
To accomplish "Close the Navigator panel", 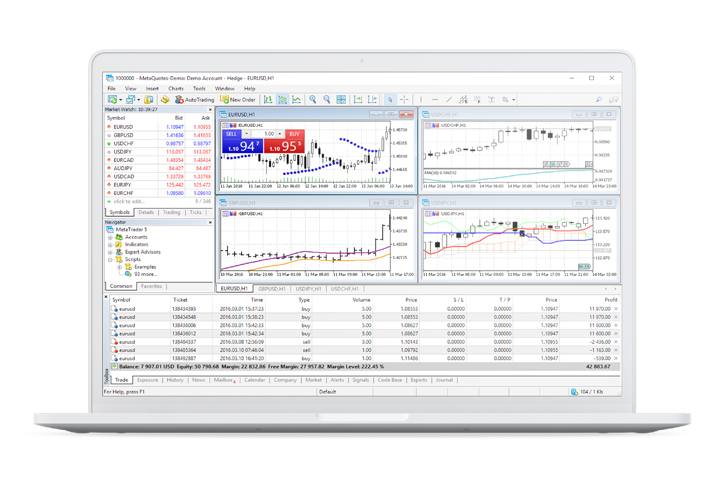I will coord(210,223).
